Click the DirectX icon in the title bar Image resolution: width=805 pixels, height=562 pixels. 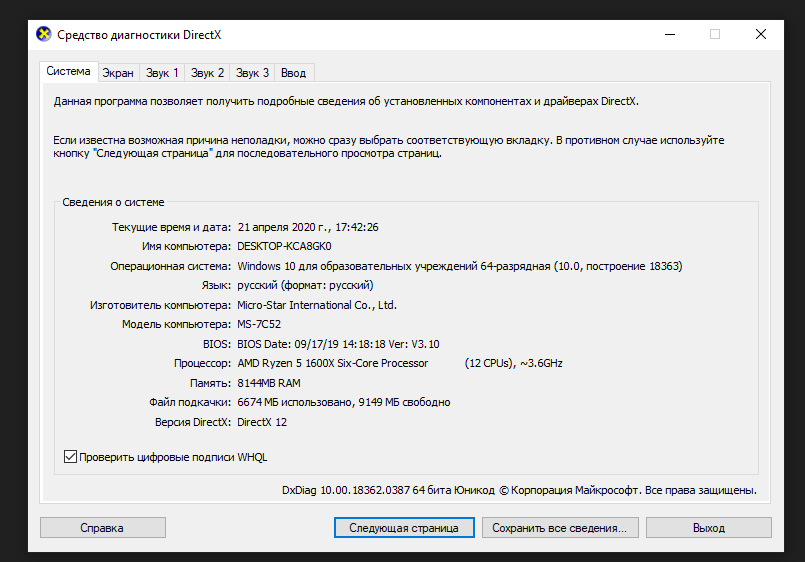click(x=44, y=34)
